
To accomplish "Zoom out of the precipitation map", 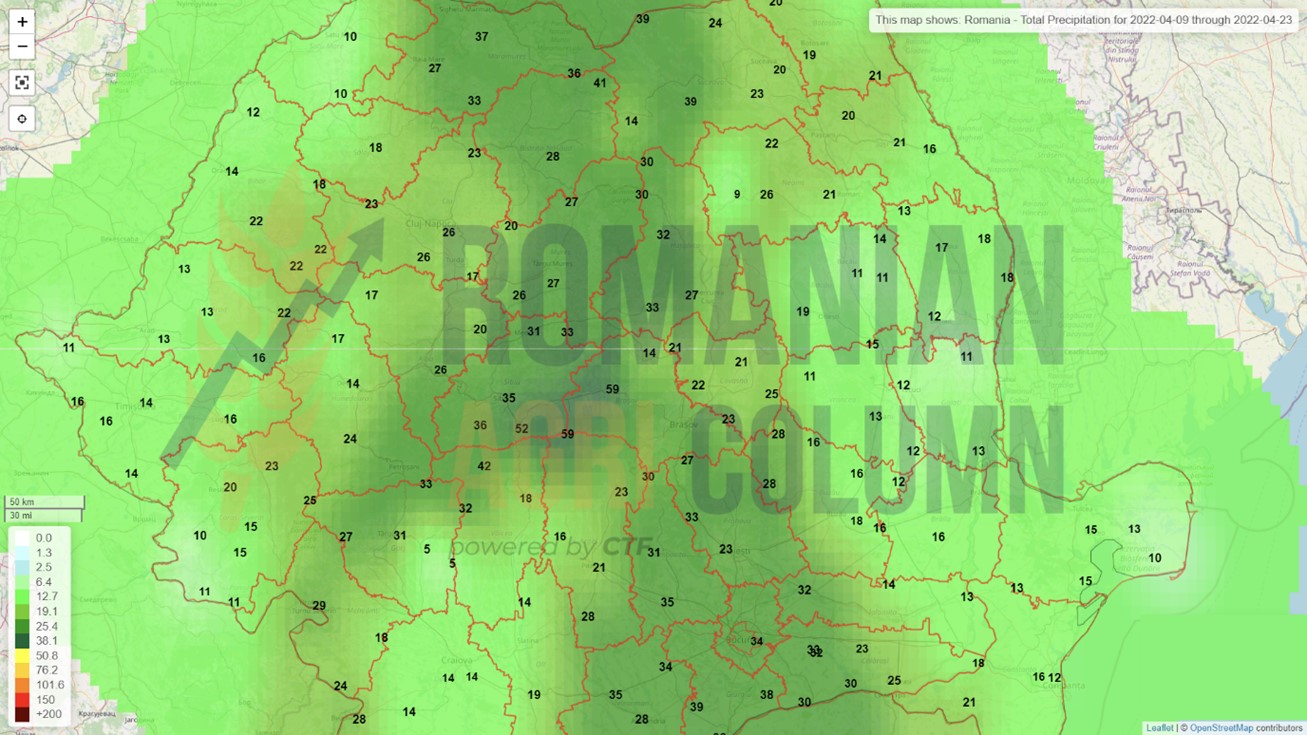I will [x=22, y=47].
